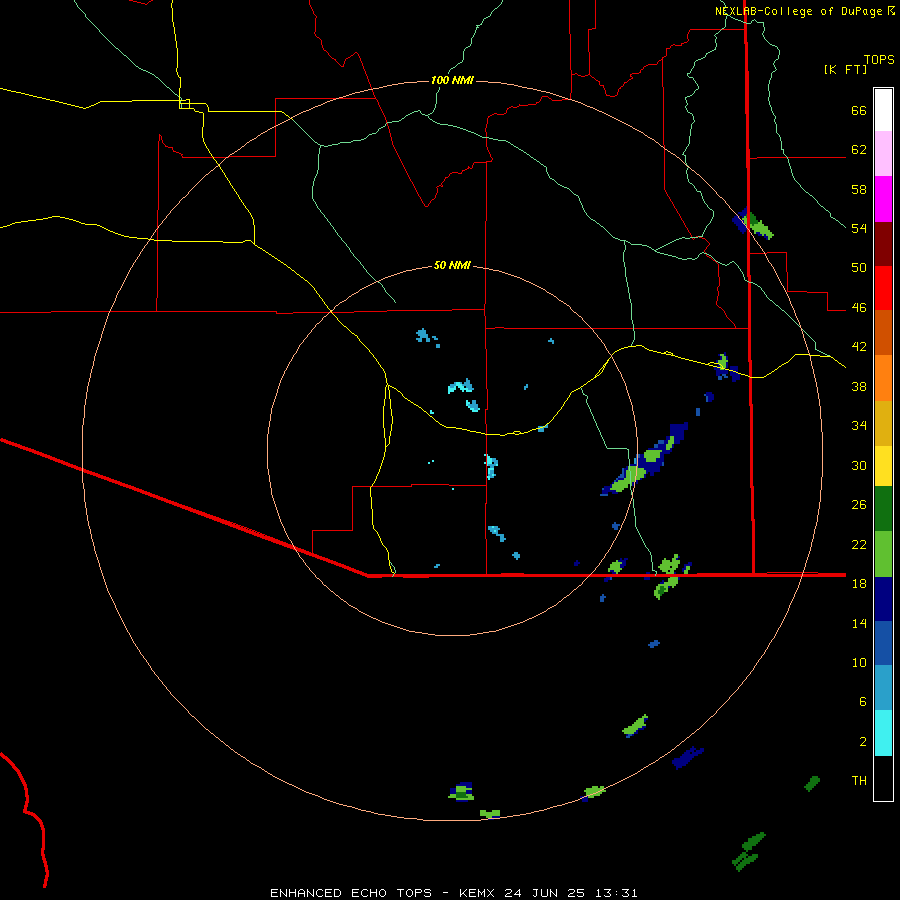Click the legend value '26'
Screen dimensions: 900x900
click(x=859, y=505)
